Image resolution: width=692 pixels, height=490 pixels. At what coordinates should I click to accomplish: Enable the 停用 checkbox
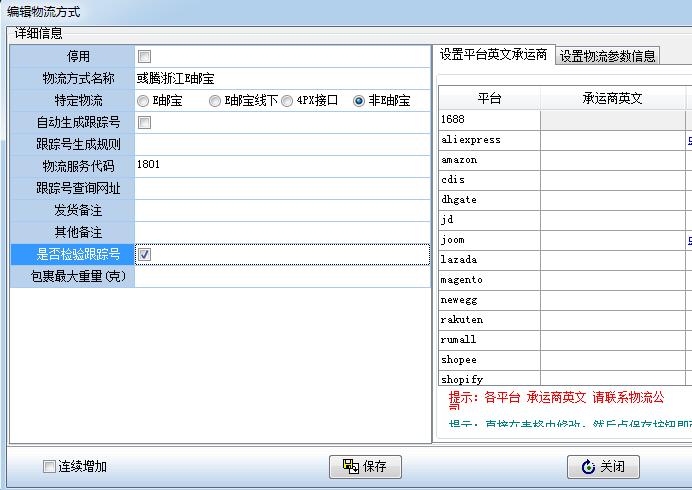[144, 57]
